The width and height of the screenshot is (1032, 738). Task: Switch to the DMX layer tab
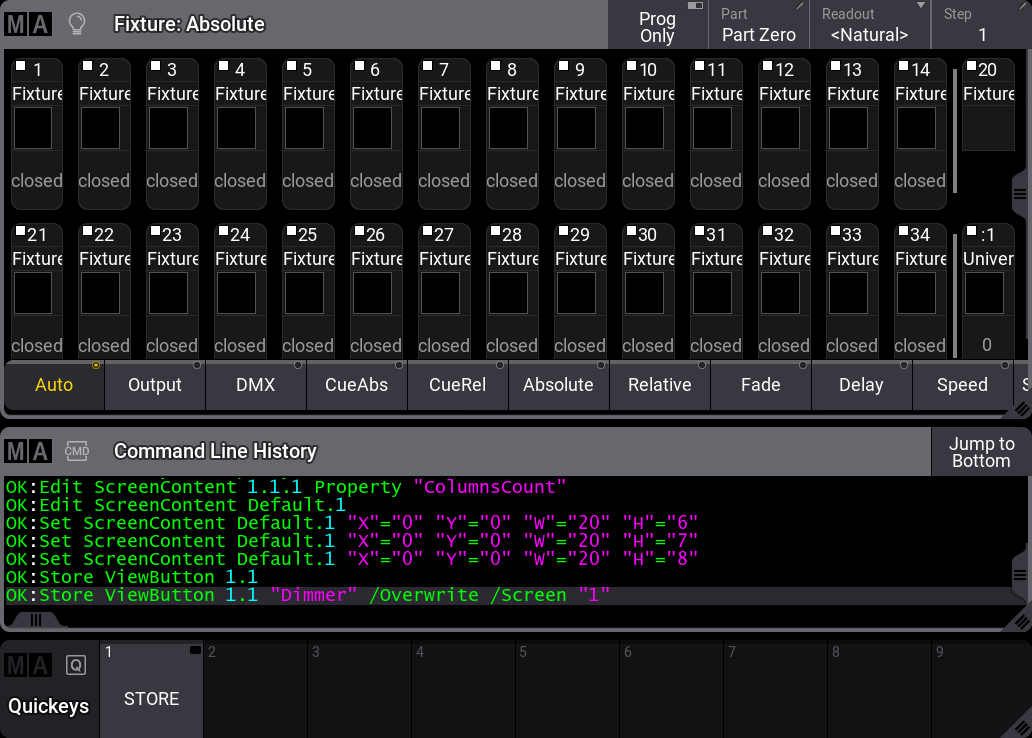click(256, 385)
